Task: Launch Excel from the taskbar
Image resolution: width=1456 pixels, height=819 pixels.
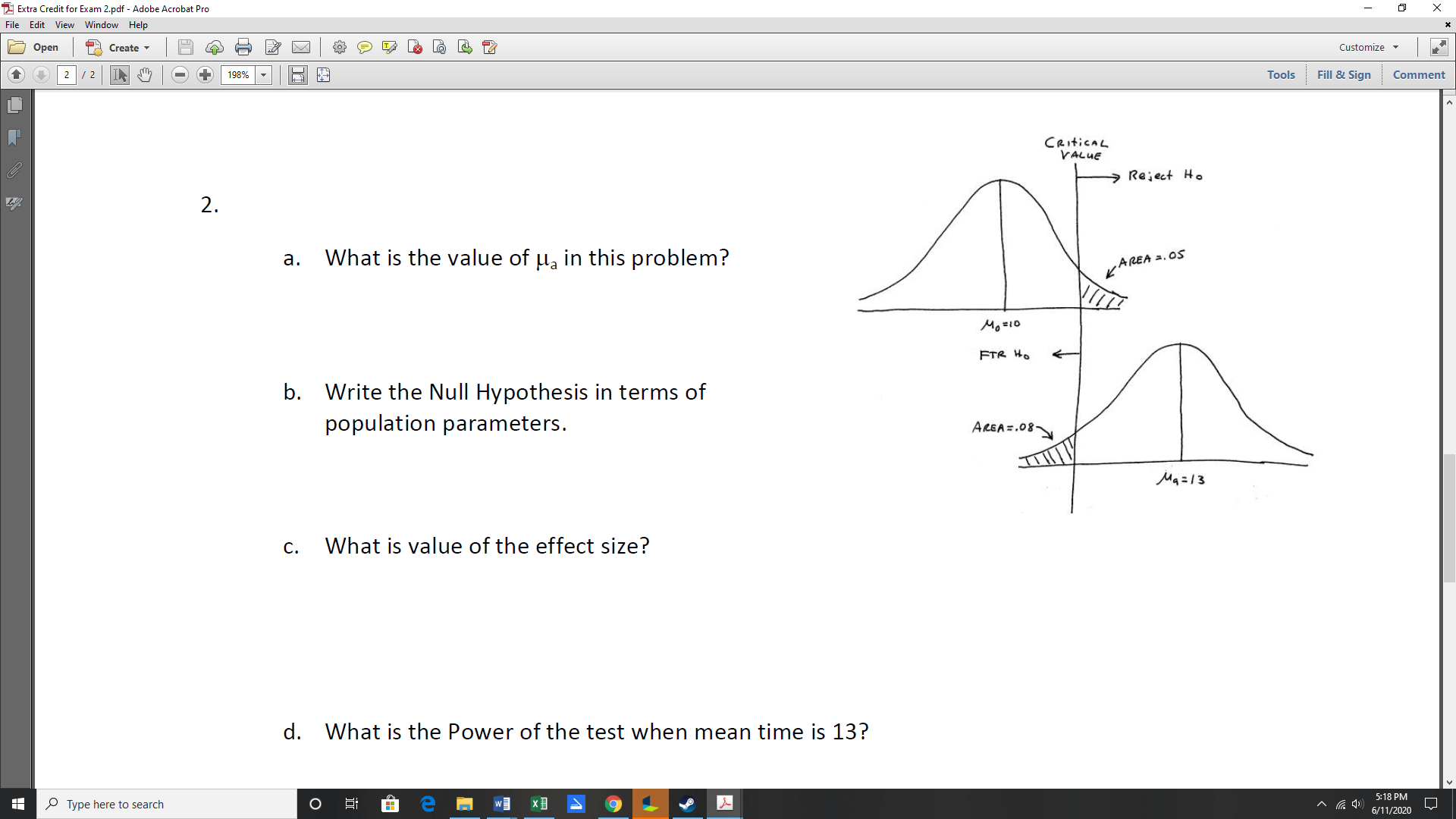Action: tap(539, 804)
